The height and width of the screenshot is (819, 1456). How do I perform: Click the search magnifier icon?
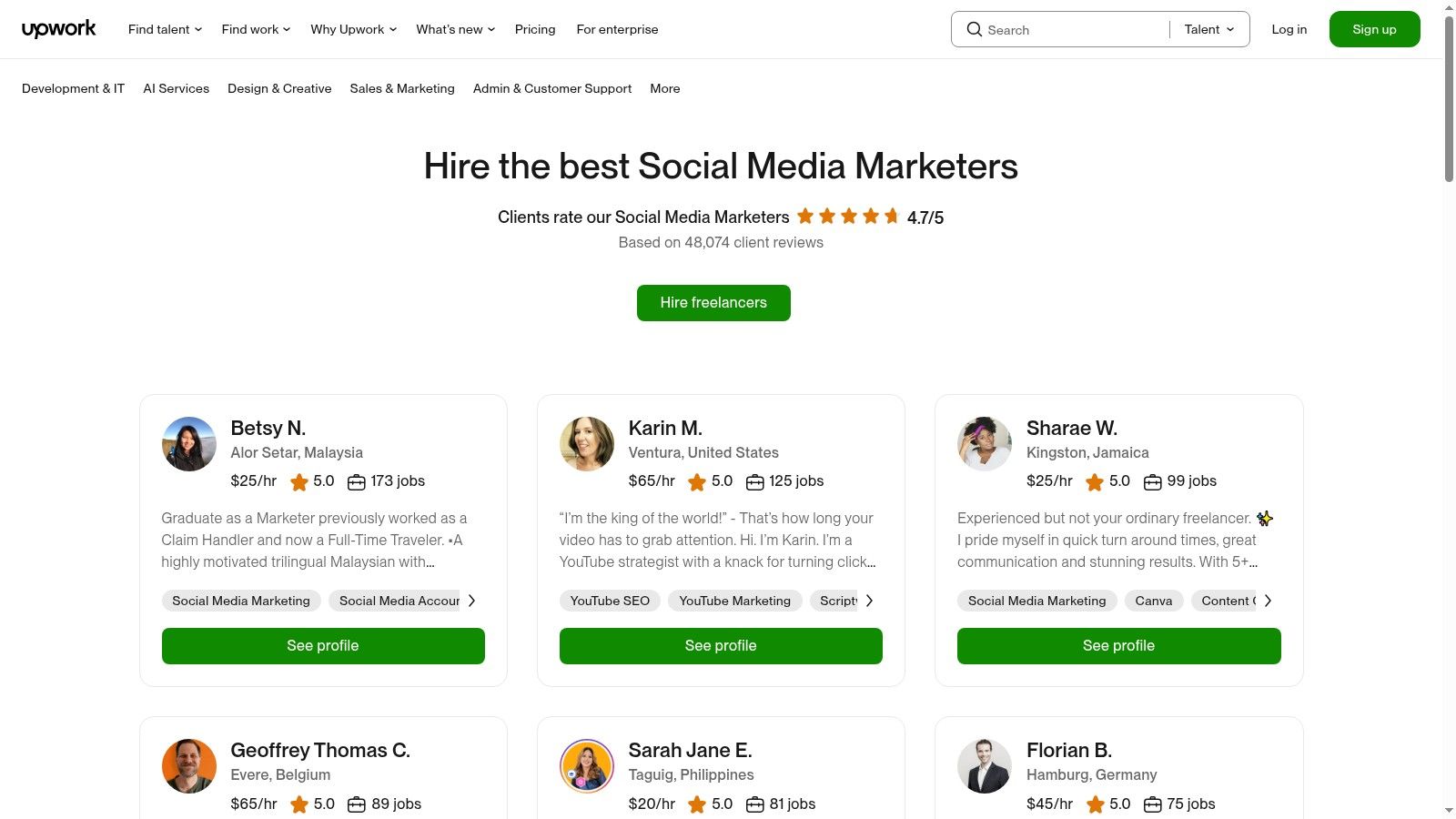974,29
